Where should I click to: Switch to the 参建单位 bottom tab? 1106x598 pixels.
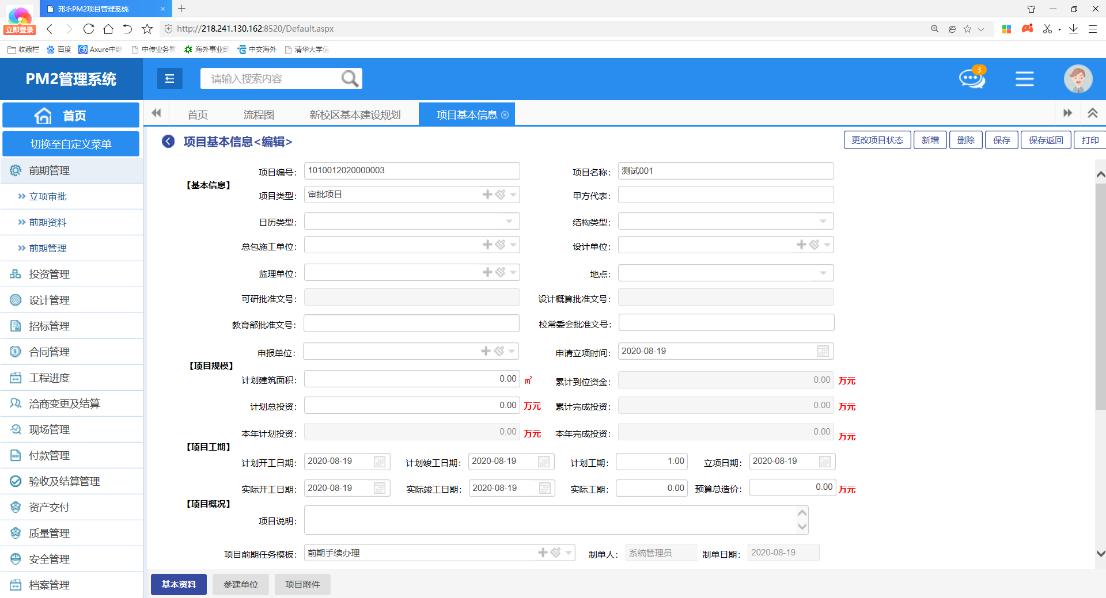tap(240, 584)
